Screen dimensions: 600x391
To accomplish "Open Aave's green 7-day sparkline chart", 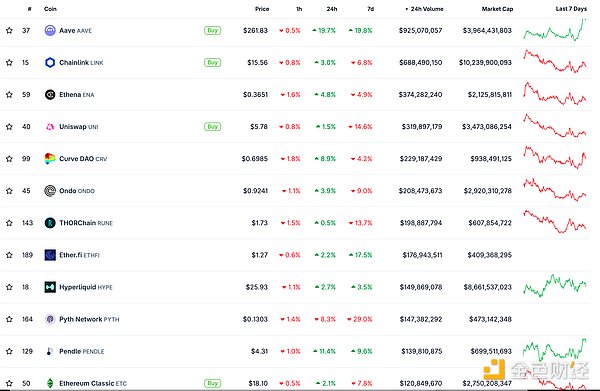I will tap(555, 30).
